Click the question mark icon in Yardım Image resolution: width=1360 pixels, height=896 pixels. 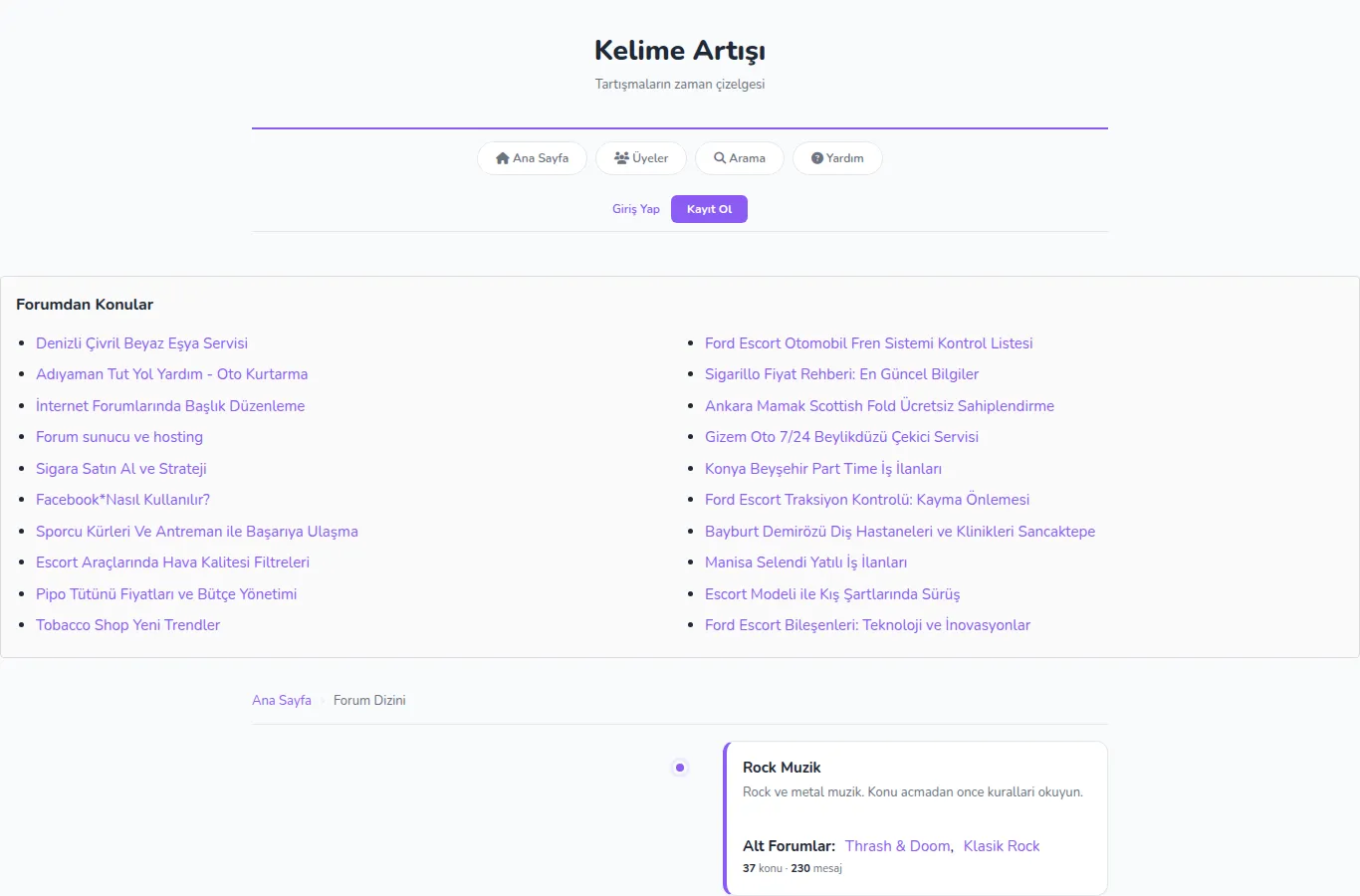coord(817,158)
